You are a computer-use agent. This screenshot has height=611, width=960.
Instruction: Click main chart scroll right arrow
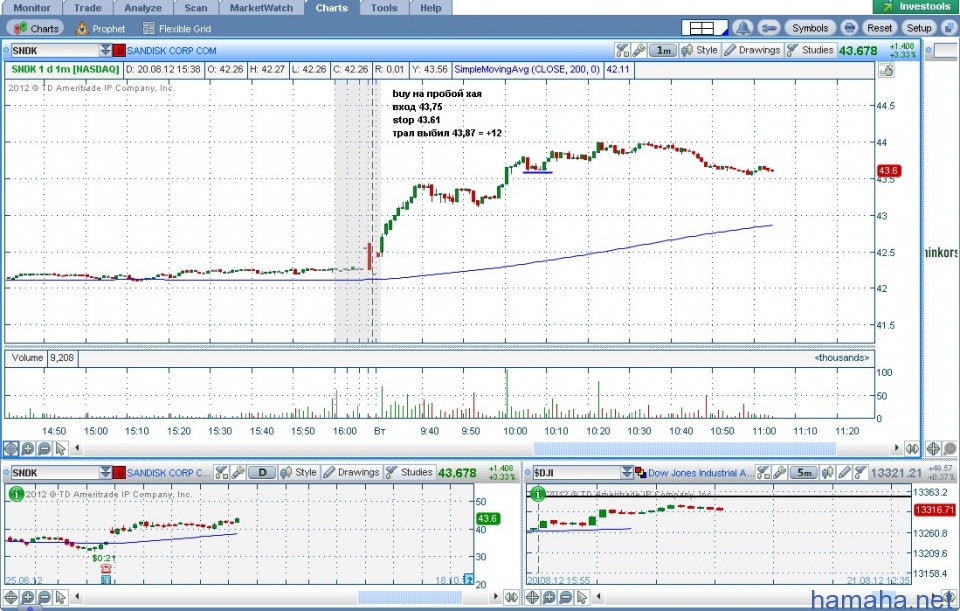pyautogui.click(x=896, y=448)
